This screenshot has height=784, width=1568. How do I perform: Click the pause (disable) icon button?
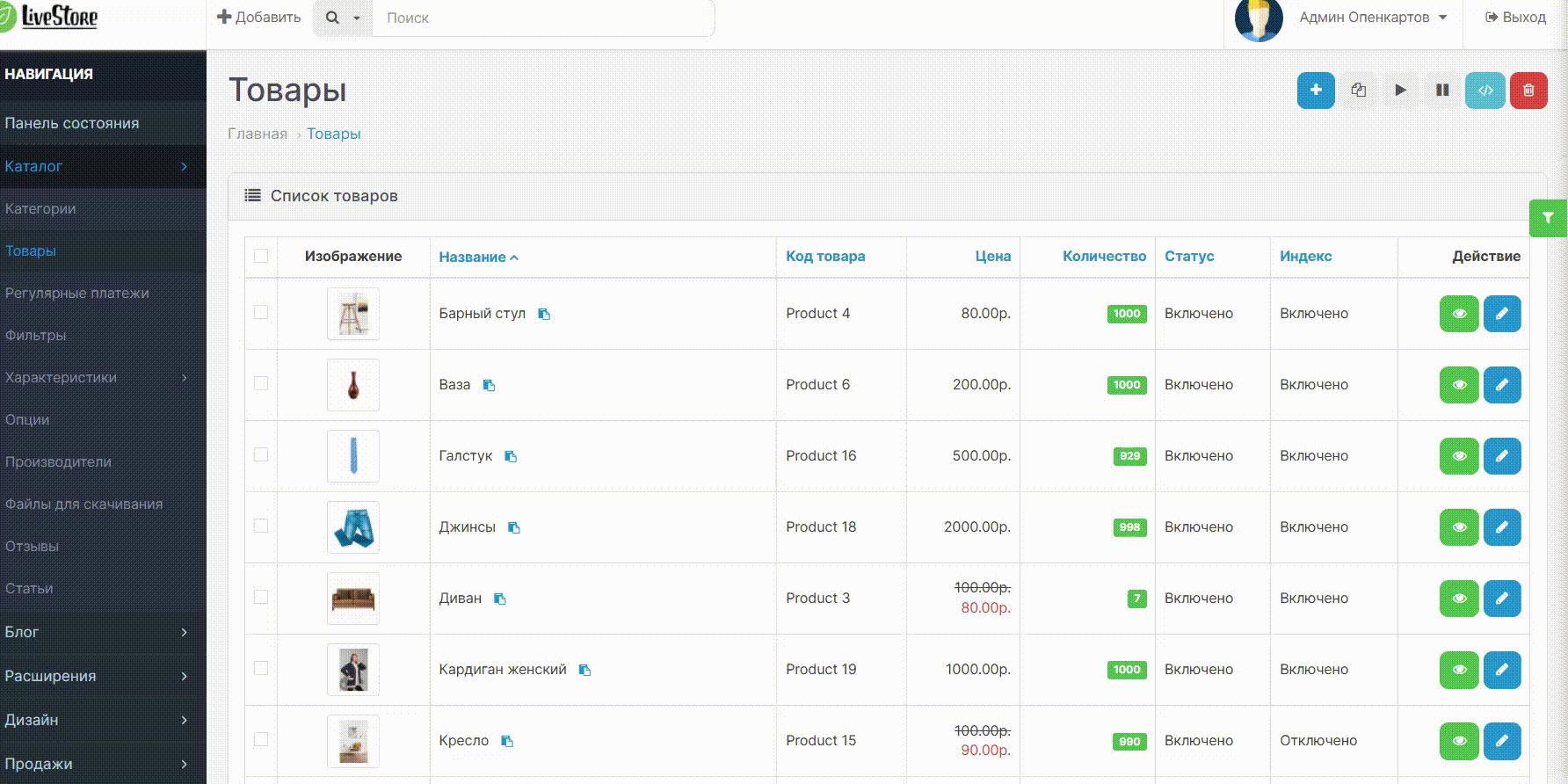(x=1442, y=91)
